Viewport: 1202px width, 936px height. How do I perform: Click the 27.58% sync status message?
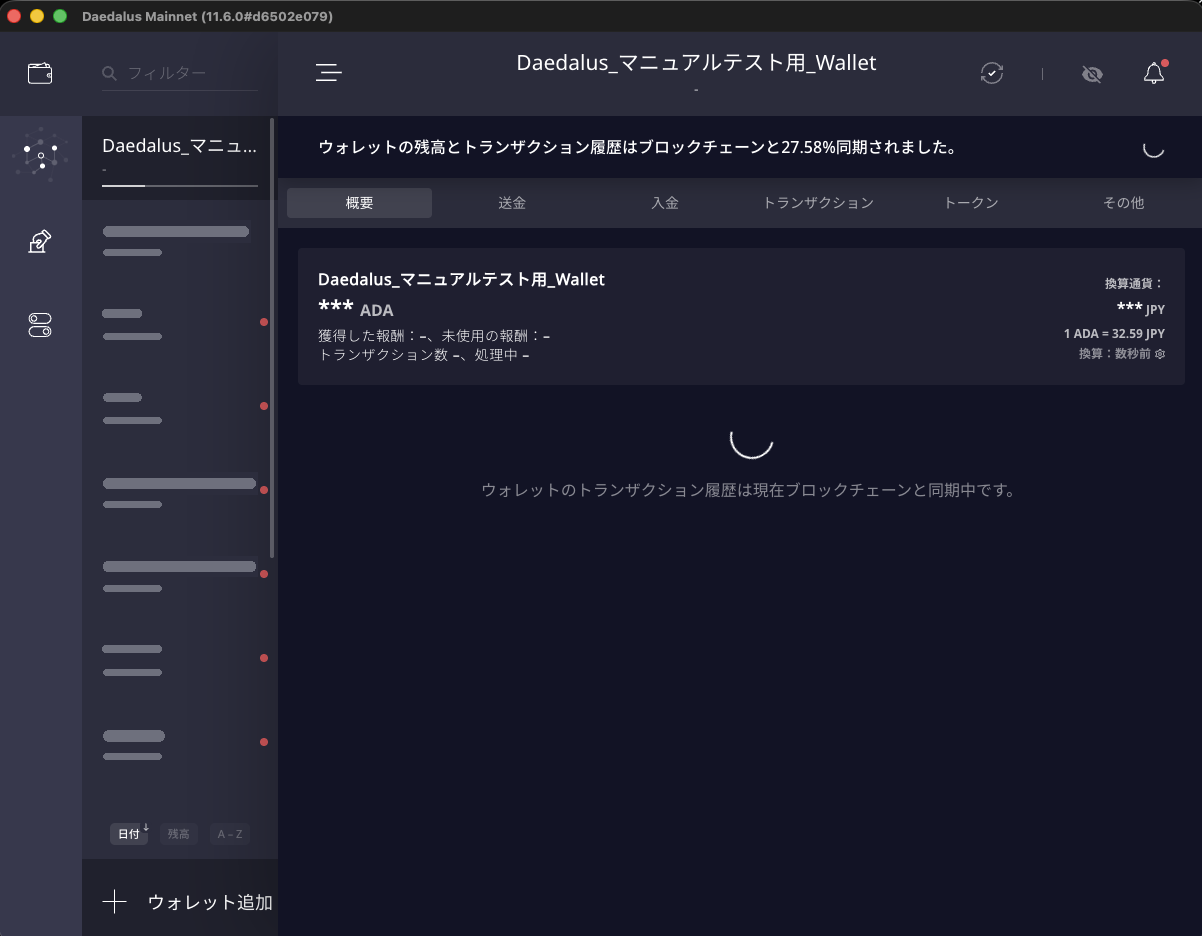click(638, 147)
